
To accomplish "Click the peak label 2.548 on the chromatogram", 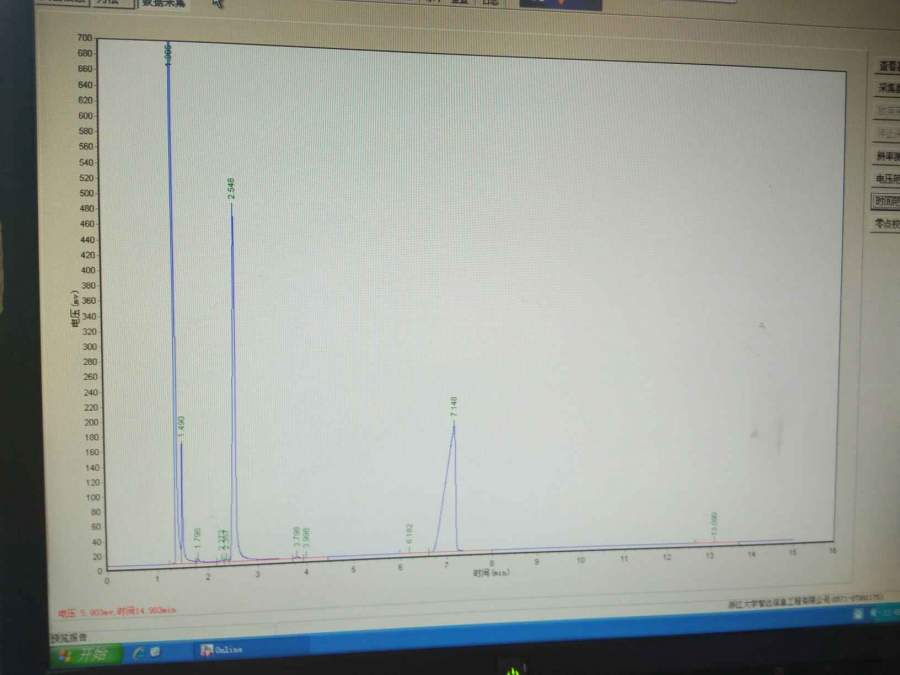I will click(231, 189).
